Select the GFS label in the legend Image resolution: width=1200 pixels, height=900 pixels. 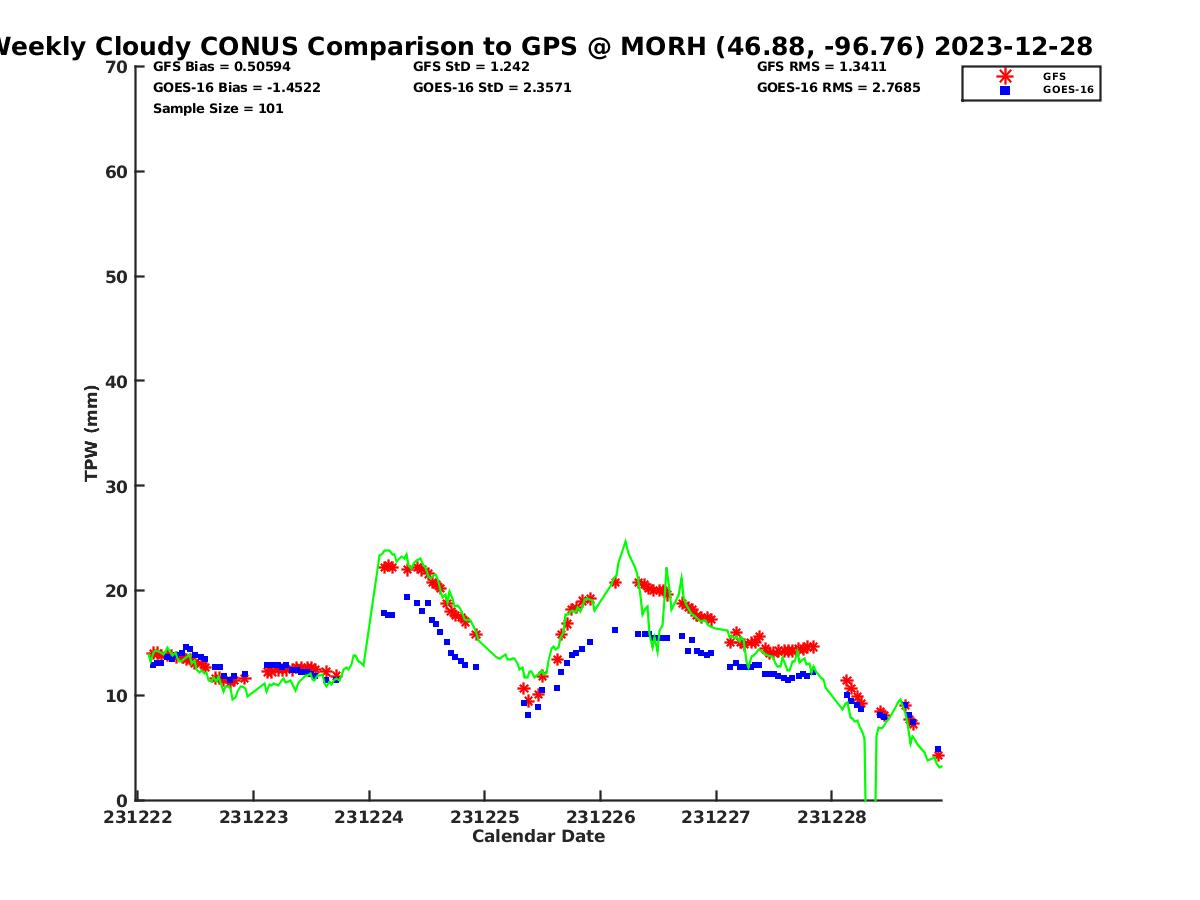(x=1054, y=76)
